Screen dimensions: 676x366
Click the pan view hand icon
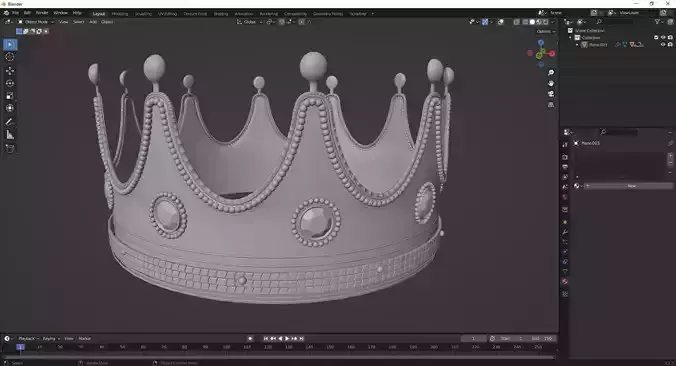[x=551, y=83]
